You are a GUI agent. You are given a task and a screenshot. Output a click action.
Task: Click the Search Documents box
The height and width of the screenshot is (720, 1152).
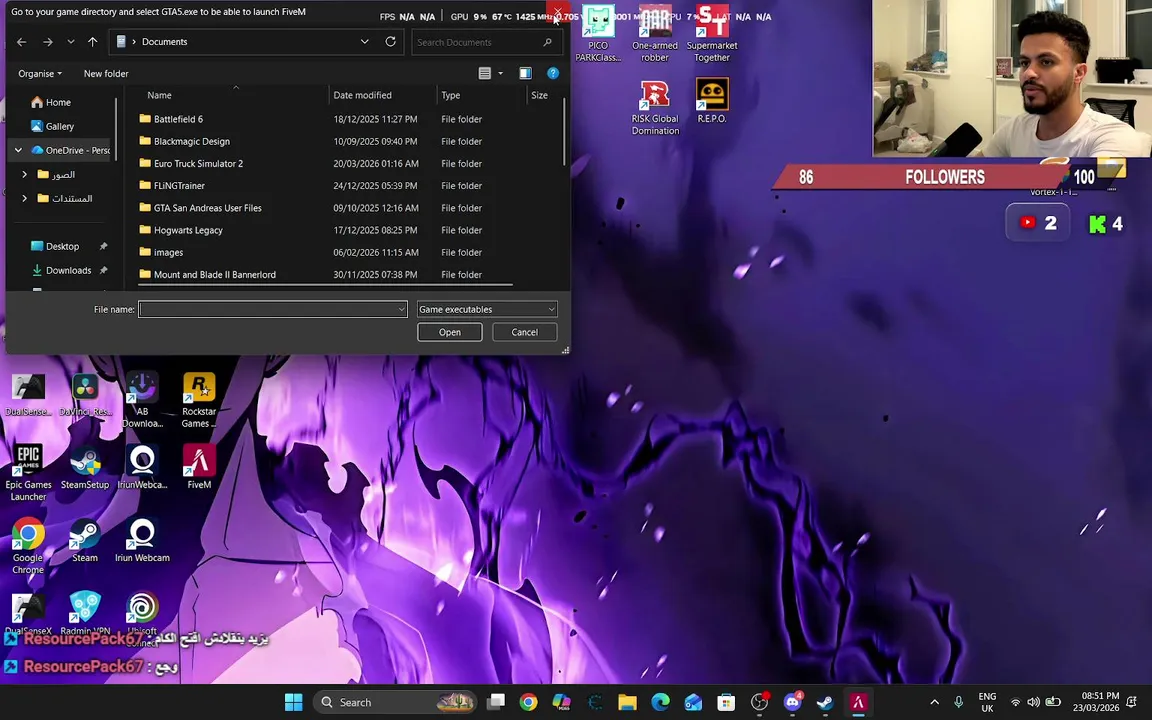coord(485,42)
